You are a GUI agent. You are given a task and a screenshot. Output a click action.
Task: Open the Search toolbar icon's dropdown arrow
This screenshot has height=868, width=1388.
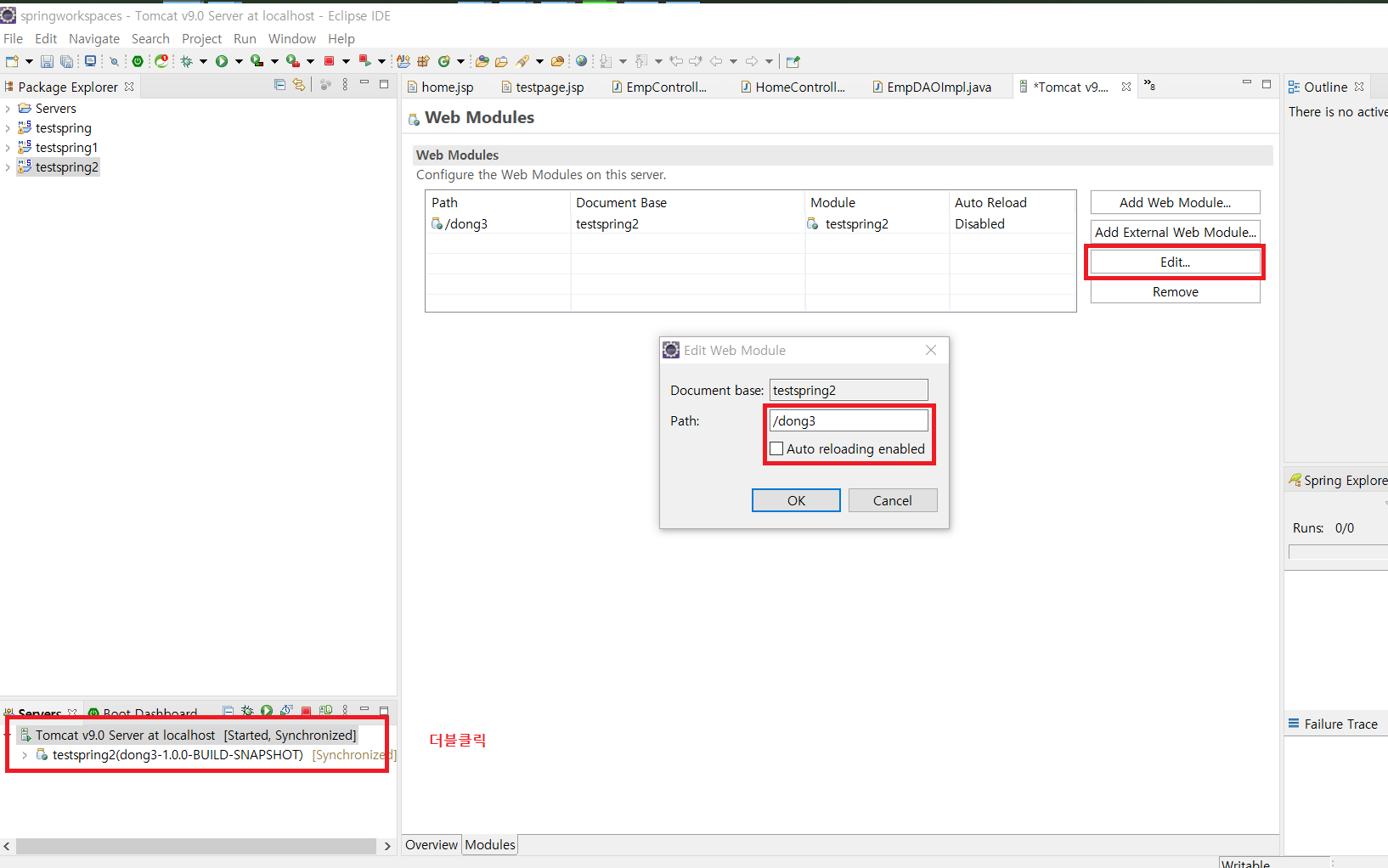pos(539,61)
